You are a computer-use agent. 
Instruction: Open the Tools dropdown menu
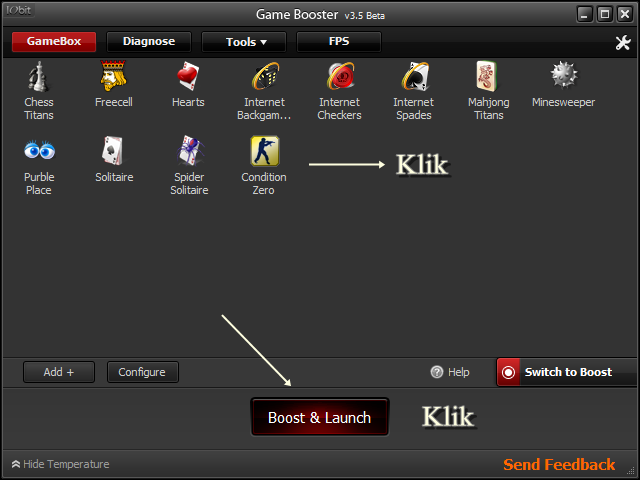[x=244, y=42]
